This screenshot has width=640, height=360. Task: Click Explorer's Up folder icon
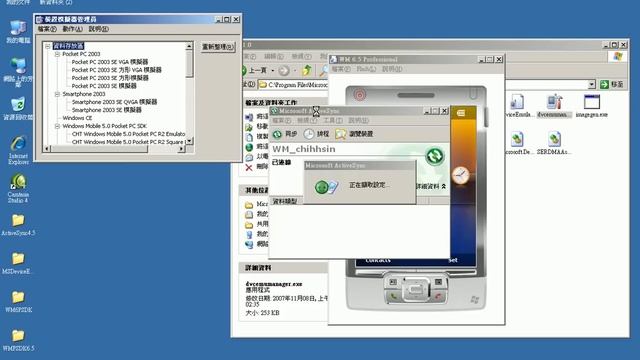click(x=307, y=71)
